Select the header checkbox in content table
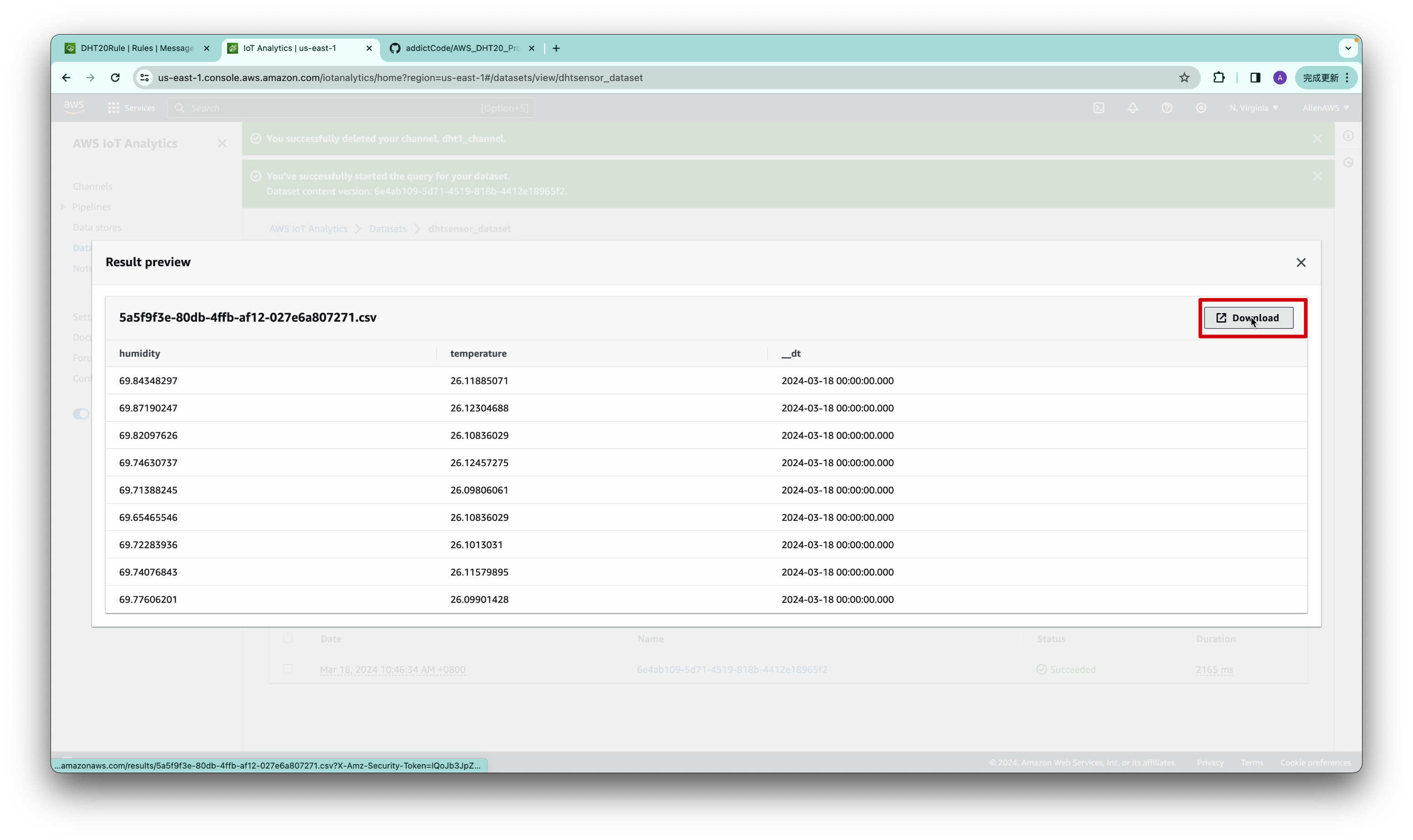 [288, 638]
